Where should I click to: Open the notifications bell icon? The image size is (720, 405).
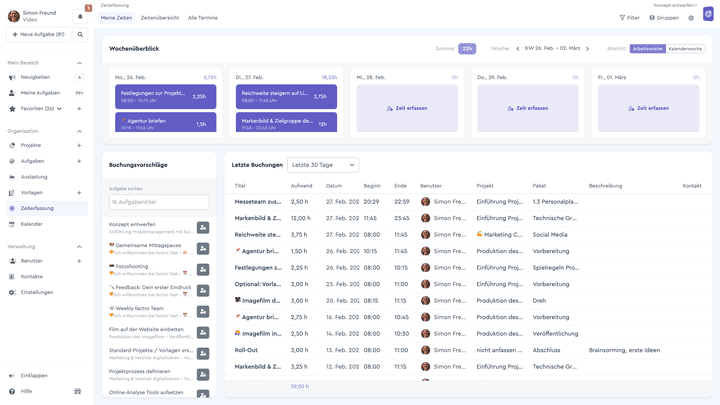pyautogui.click(x=80, y=16)
